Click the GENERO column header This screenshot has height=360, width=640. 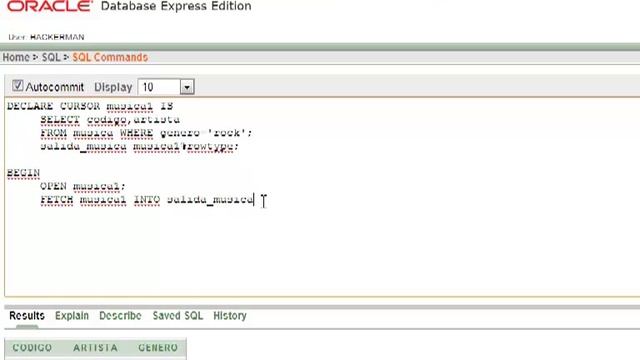tap(158, 348)
